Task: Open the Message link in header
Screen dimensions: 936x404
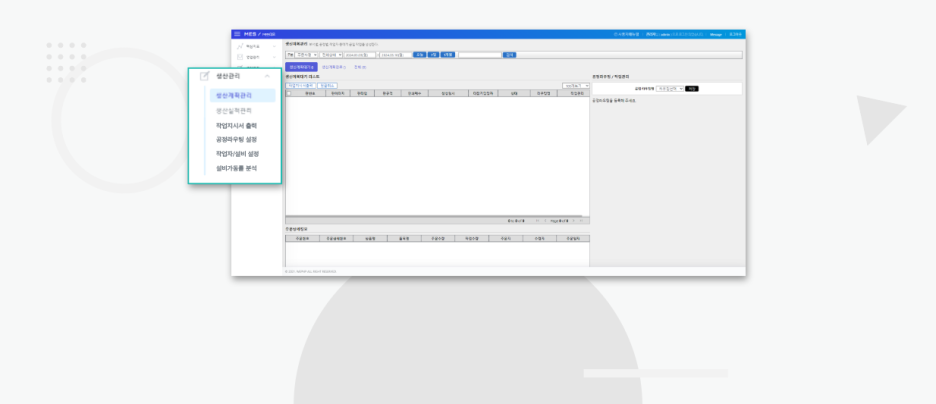Action: click(716, 35)
